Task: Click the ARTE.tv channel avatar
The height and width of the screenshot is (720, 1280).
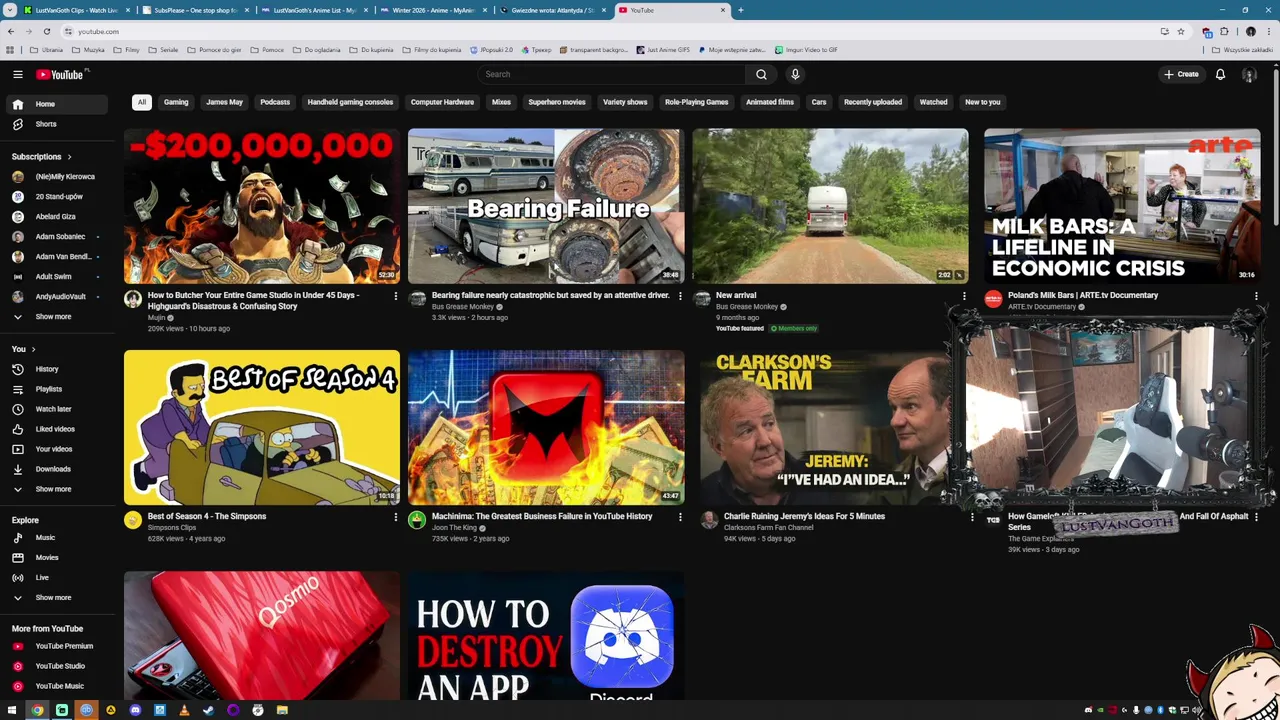Action: pyautogui.click(x=993, y=299)
